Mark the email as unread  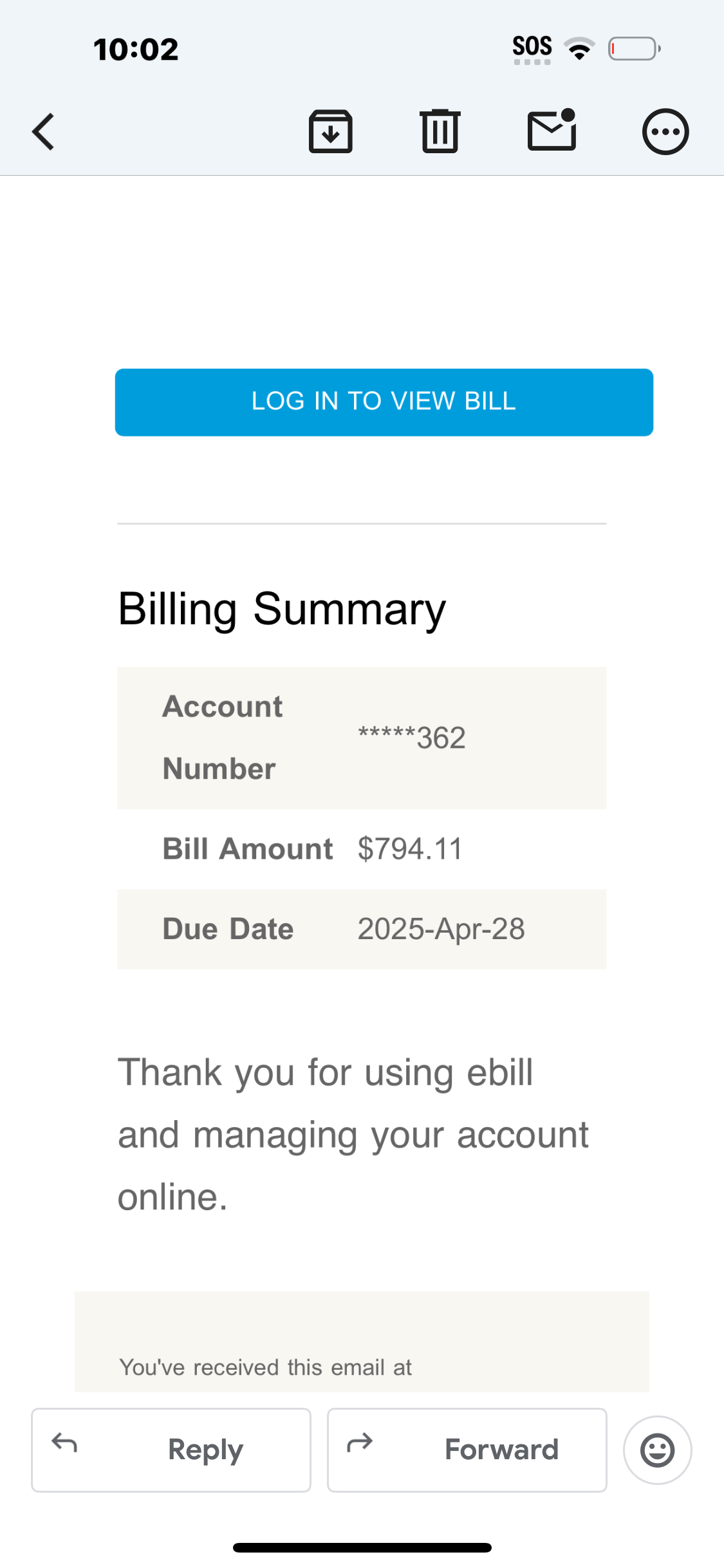[552, 131]
